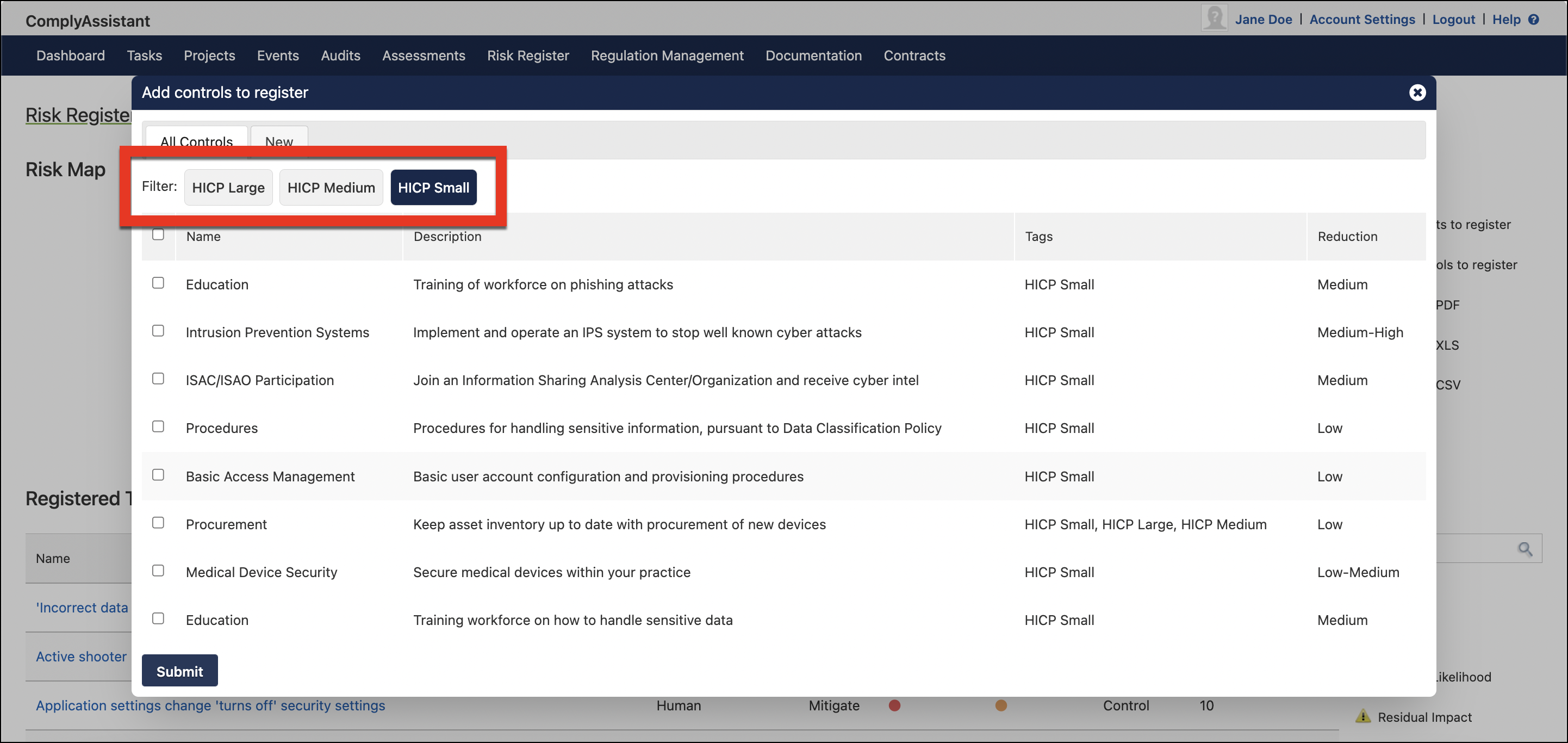Viewport: 1568px width, 743px height.
Task: Apply the HICP Large filter
Action: click(228, 188)
